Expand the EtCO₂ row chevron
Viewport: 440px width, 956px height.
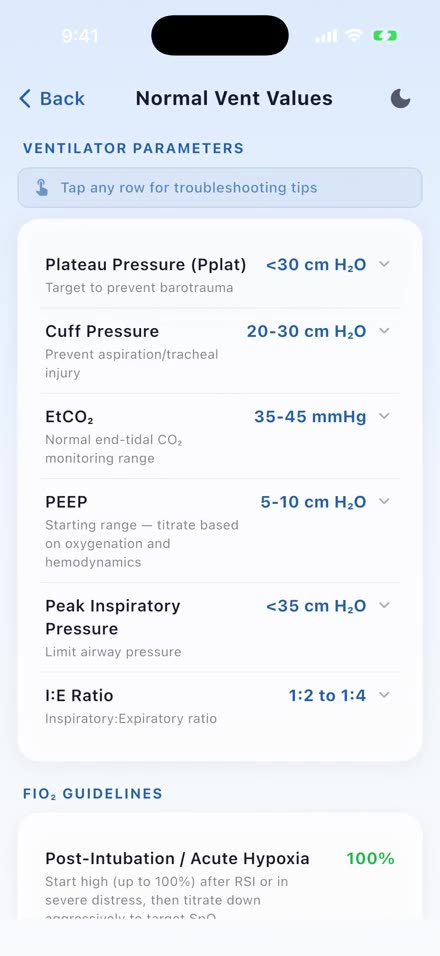tap(384, 416)
